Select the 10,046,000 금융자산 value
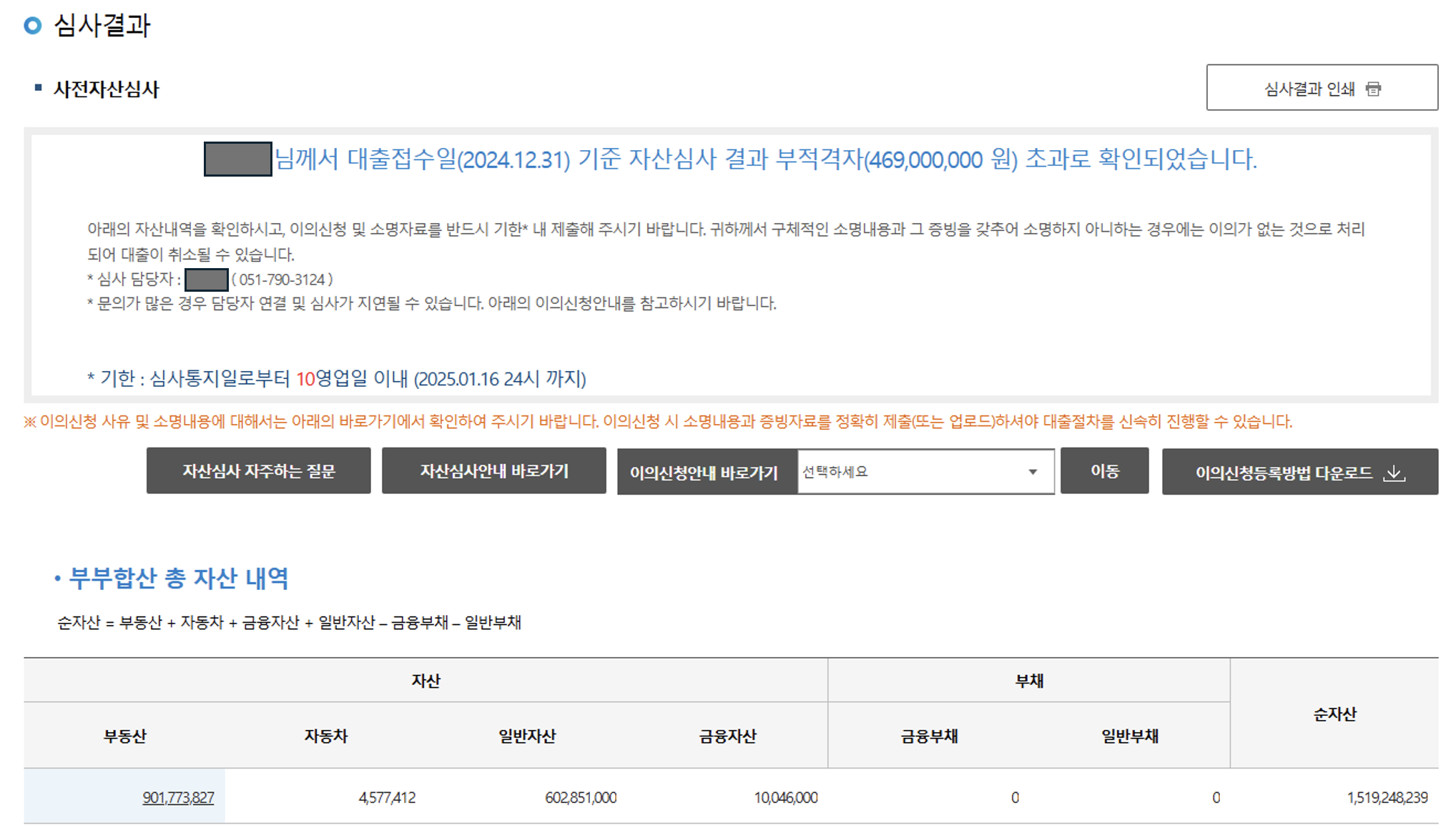 (786, 797)
